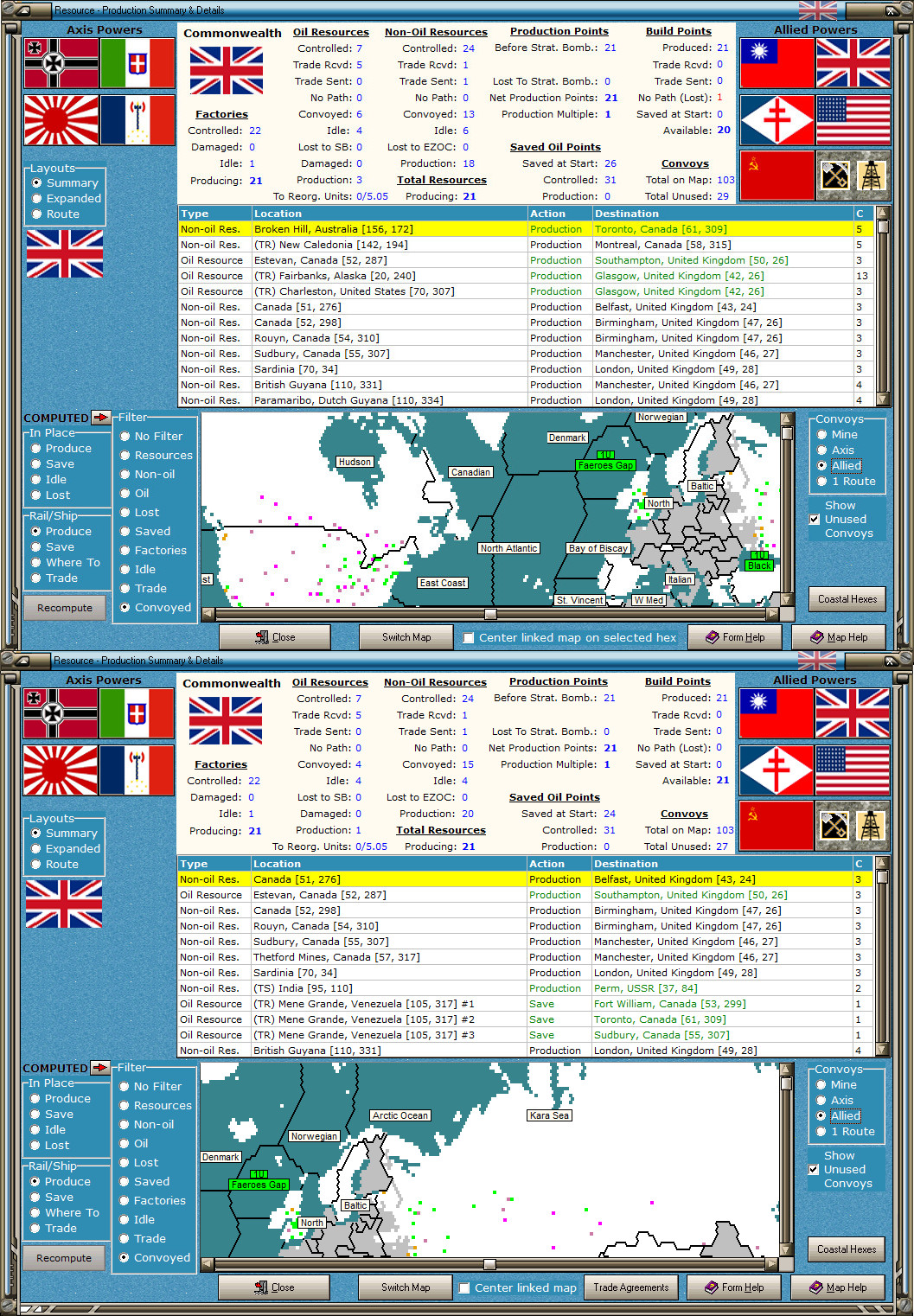Pick Axis convoys option in upper window
Screen dimensions: 914x1316
pyautogui.click(x=835, y=450)
